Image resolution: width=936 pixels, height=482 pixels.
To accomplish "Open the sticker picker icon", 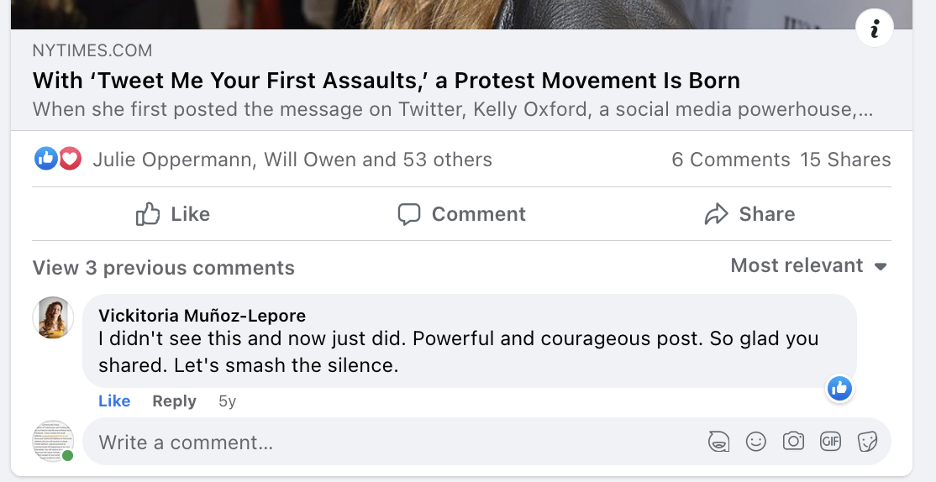I will 867,441.
